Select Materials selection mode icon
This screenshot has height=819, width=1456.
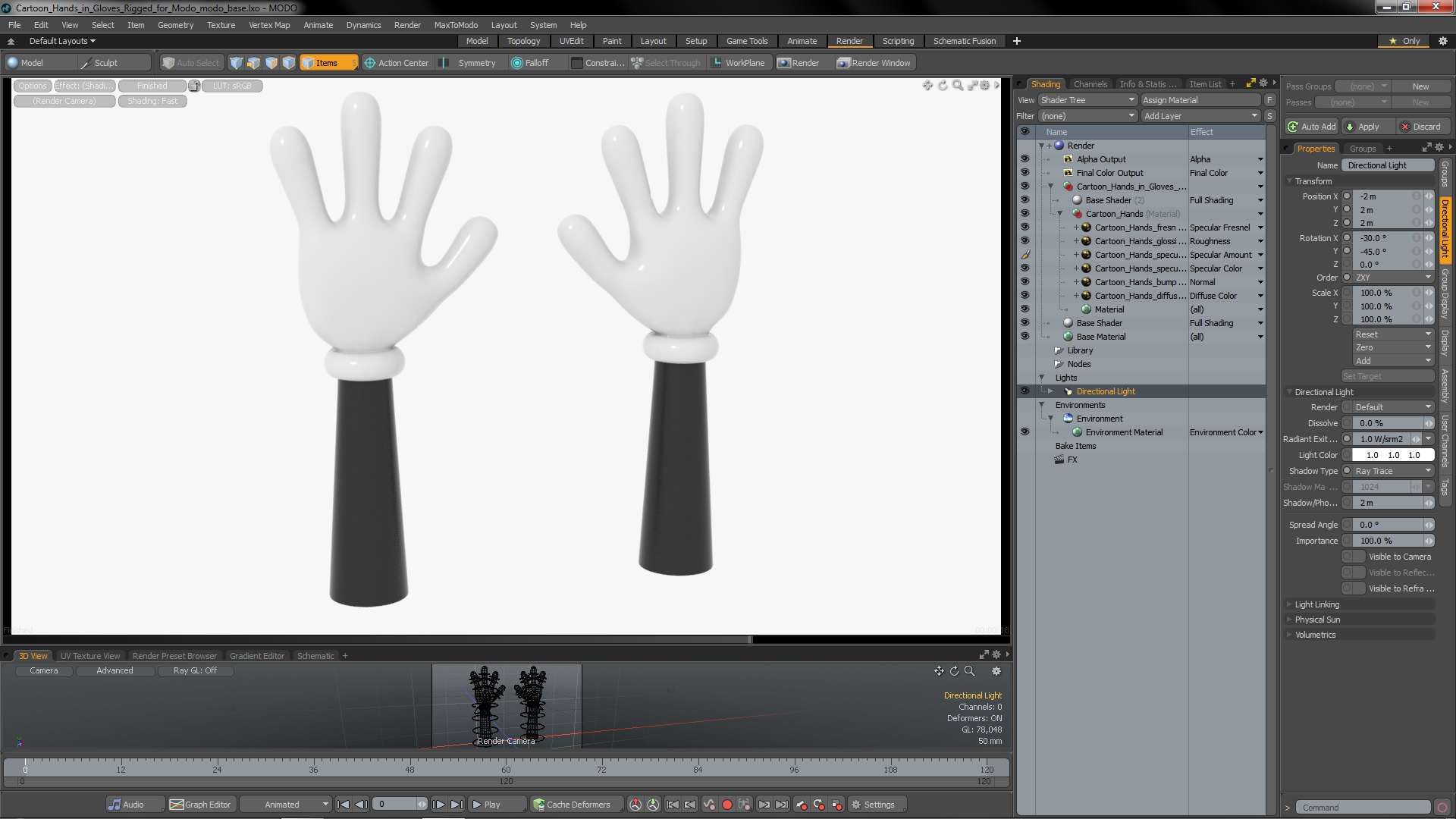pos(289,63)
